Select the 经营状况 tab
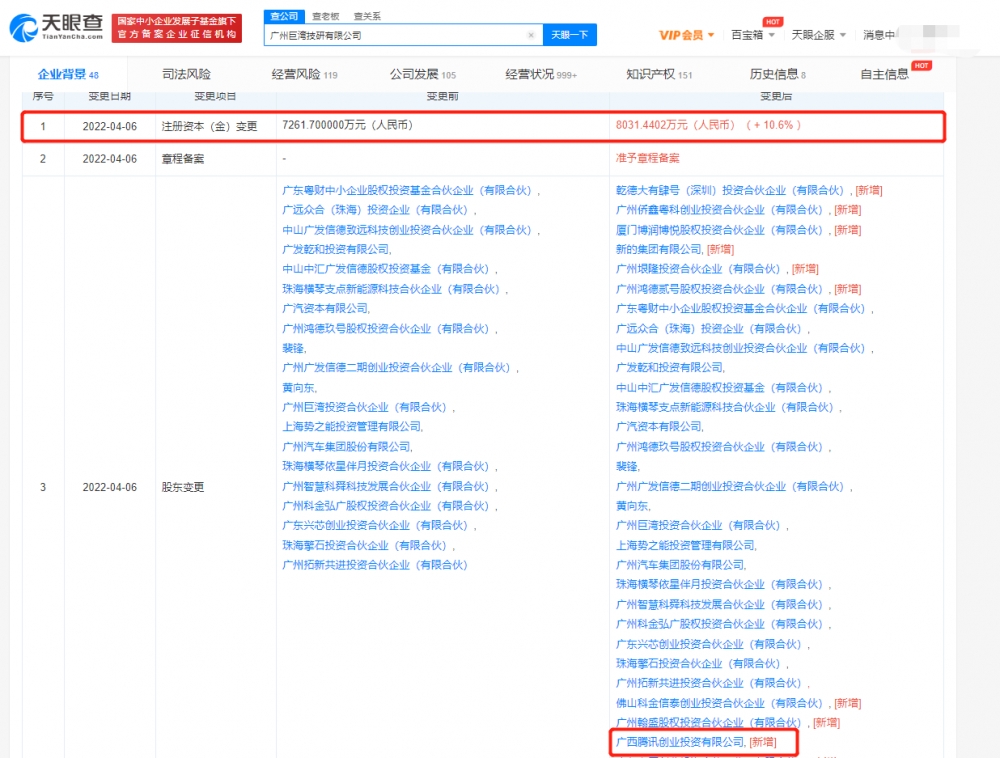Image resolution: width=1000 pixels, height=758 pixels. coord(541,75)
